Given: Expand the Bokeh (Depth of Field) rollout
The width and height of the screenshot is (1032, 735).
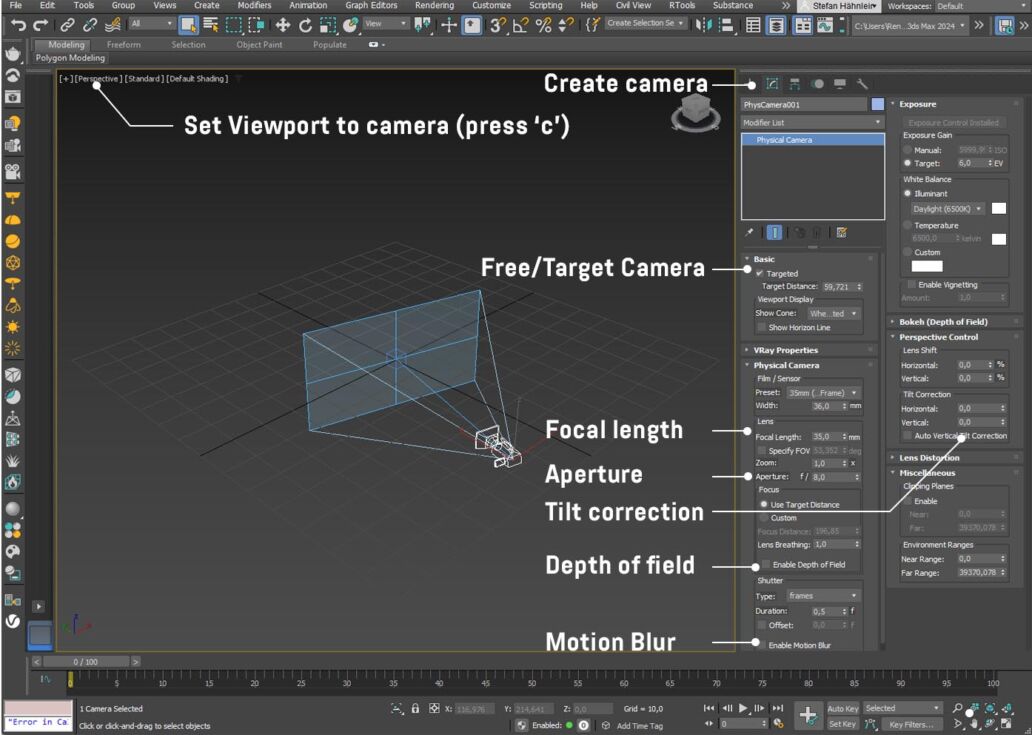Looking at the screenshot, I should (x=943, y=322).
